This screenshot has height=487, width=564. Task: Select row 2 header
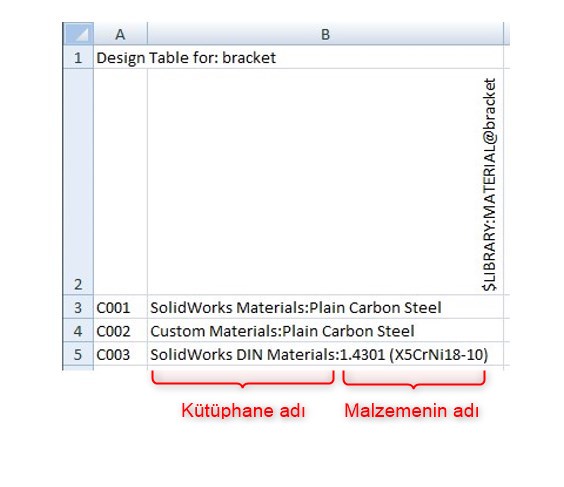coord(78,182)
